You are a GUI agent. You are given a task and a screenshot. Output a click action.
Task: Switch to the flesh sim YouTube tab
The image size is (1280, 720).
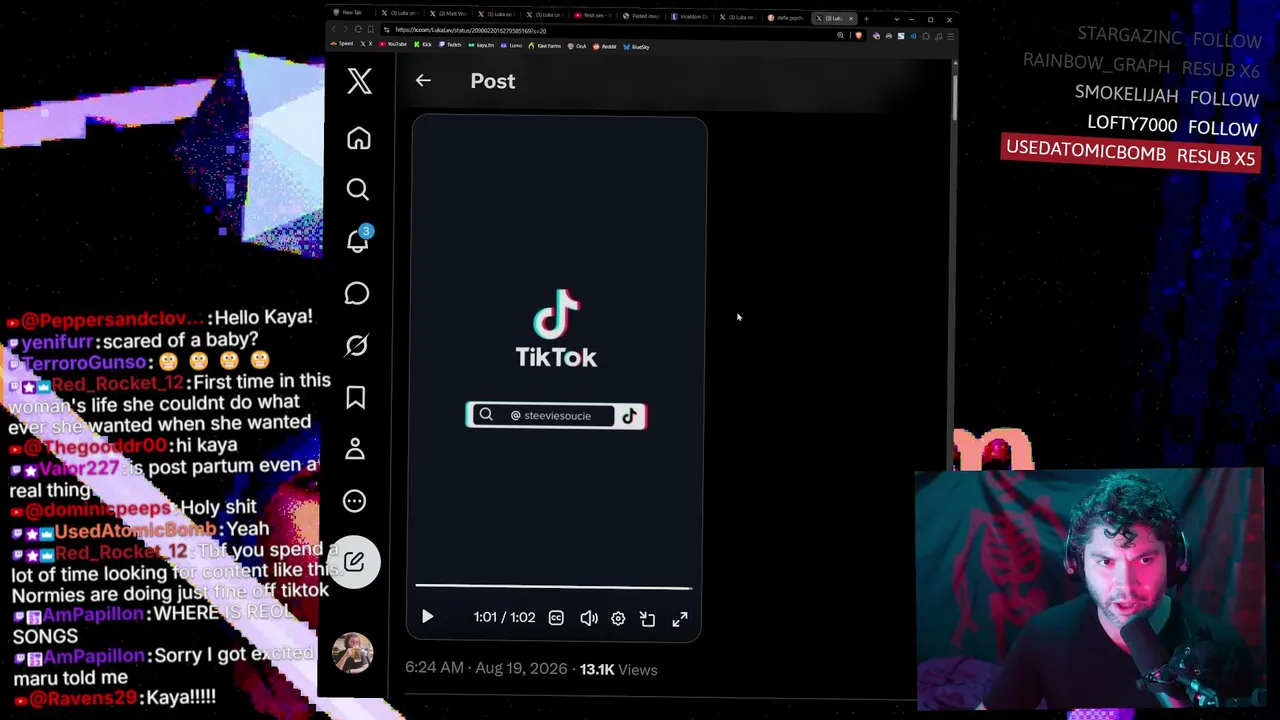(x=594, y=16)
